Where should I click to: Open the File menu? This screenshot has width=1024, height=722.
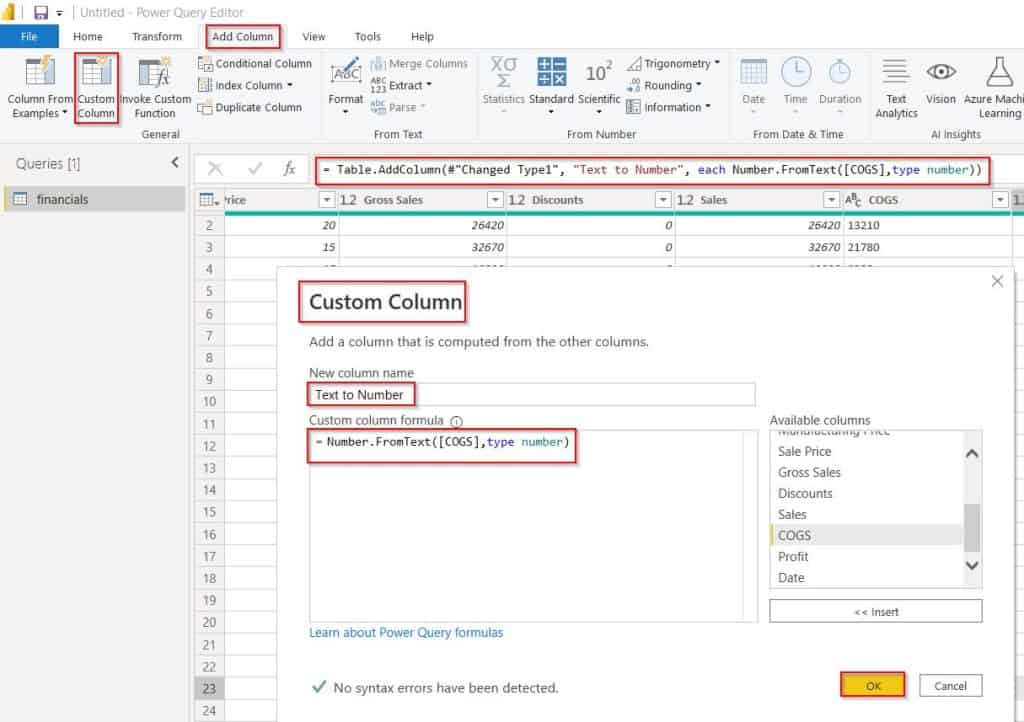[x=29, y=37]
